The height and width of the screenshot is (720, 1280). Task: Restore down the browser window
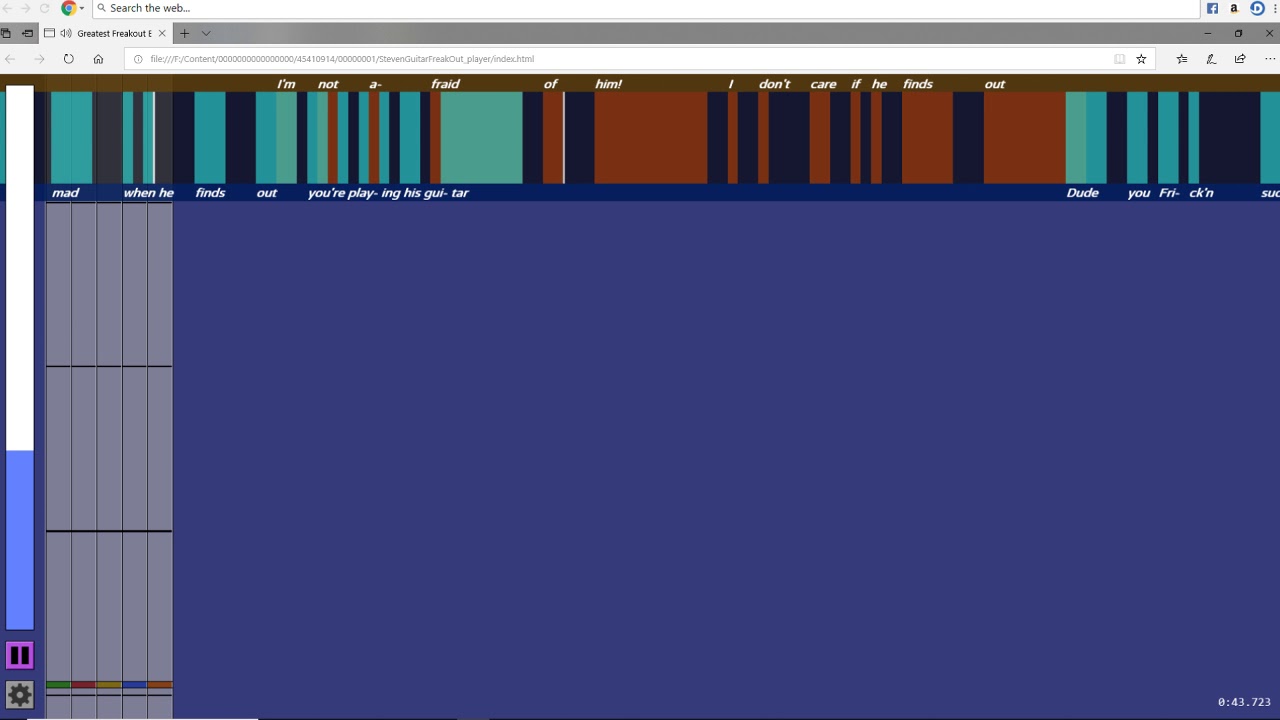[x=1238, y=33]
